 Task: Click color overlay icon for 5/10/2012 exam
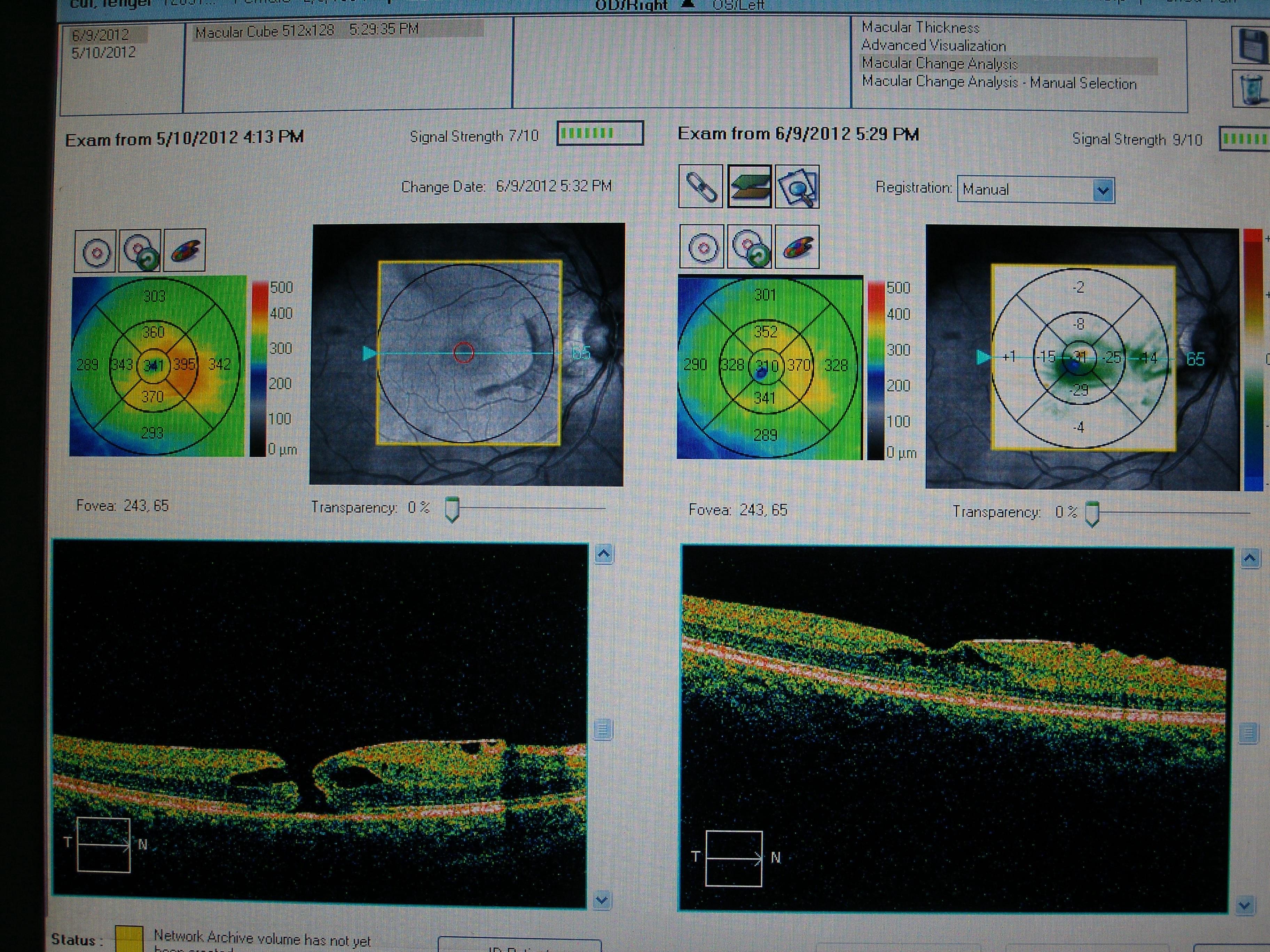[x=184, y=251]
